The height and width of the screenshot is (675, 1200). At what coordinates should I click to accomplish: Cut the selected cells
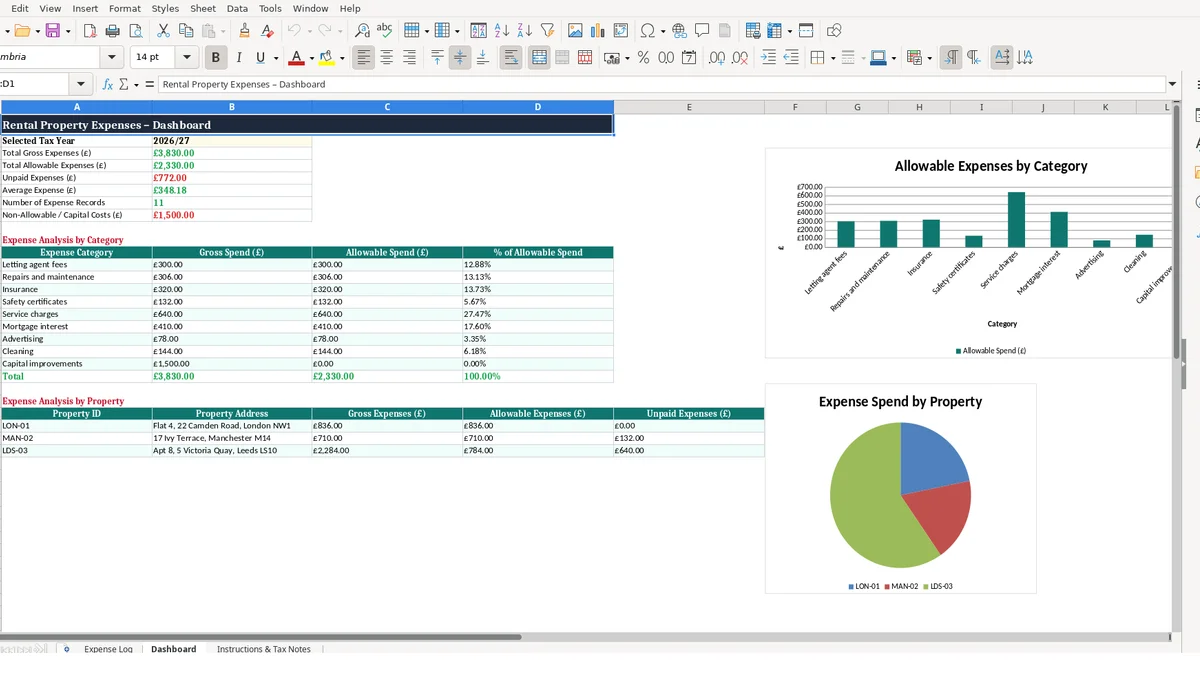pos(163,31)
